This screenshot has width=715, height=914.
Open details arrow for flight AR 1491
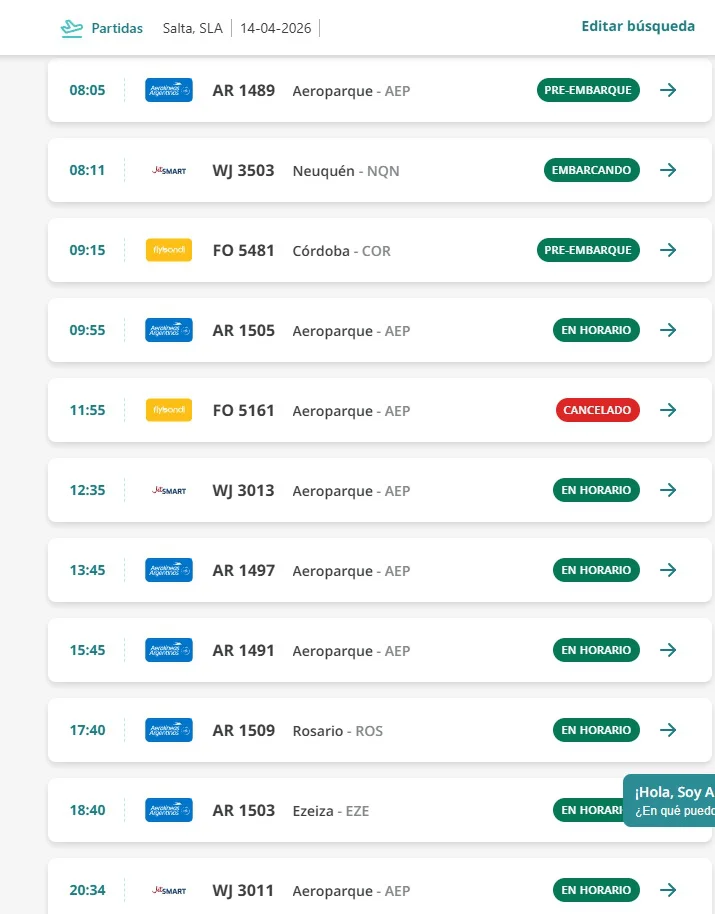[x=668, y=650]
